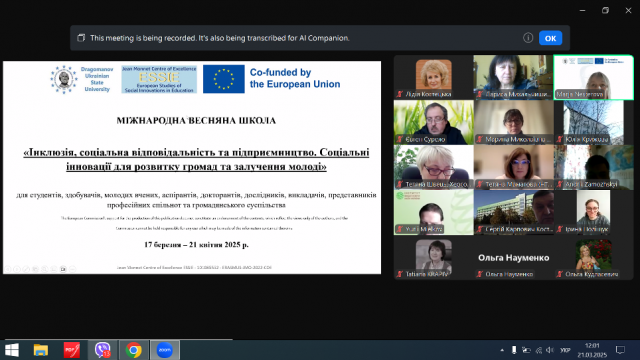The height and width of the screenshot is (360, 640).
Task: Select Сергій Карпович's video tile
Action: coord(513,212)
